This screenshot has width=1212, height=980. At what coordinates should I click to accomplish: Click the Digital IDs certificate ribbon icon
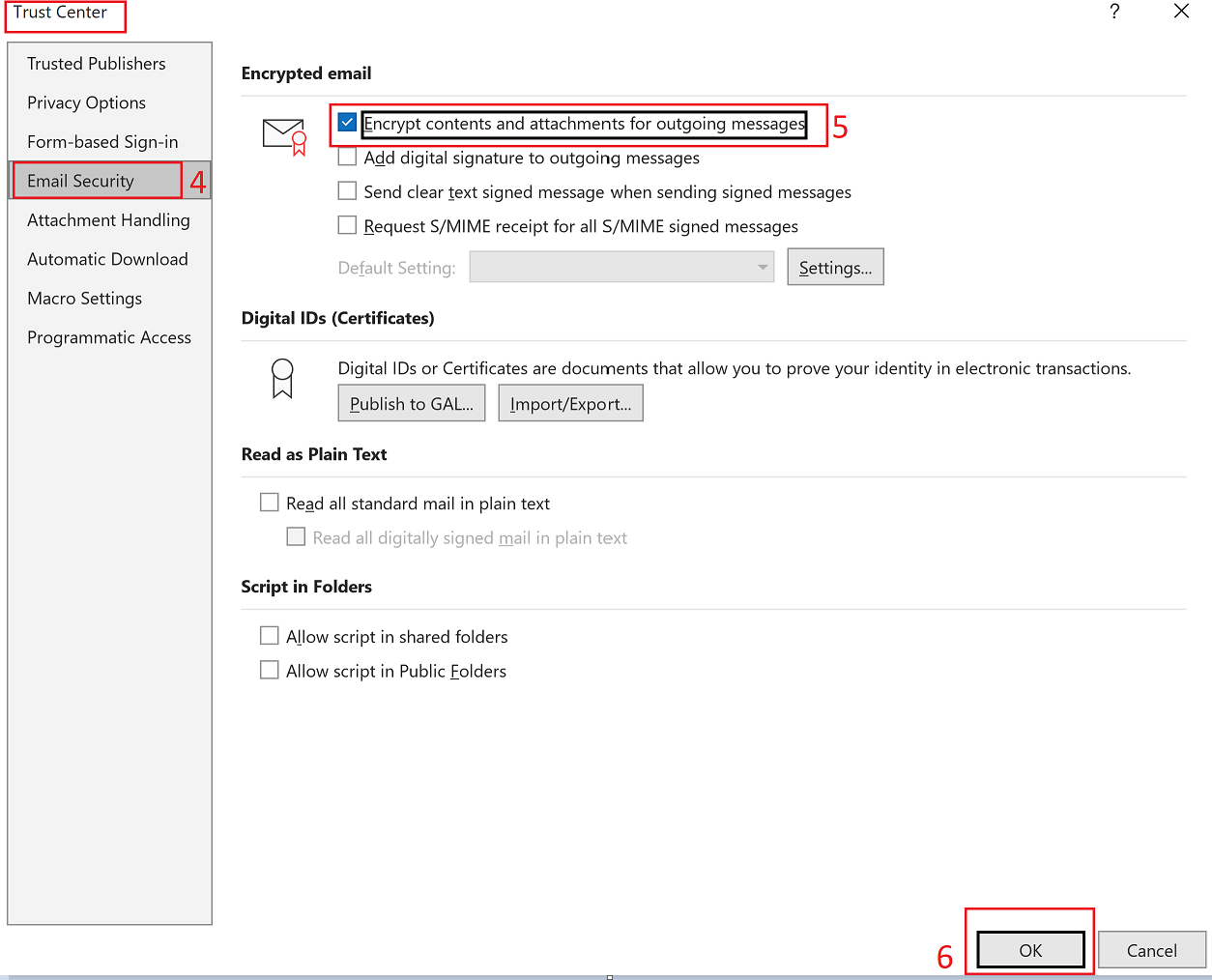tap(281, 377)
